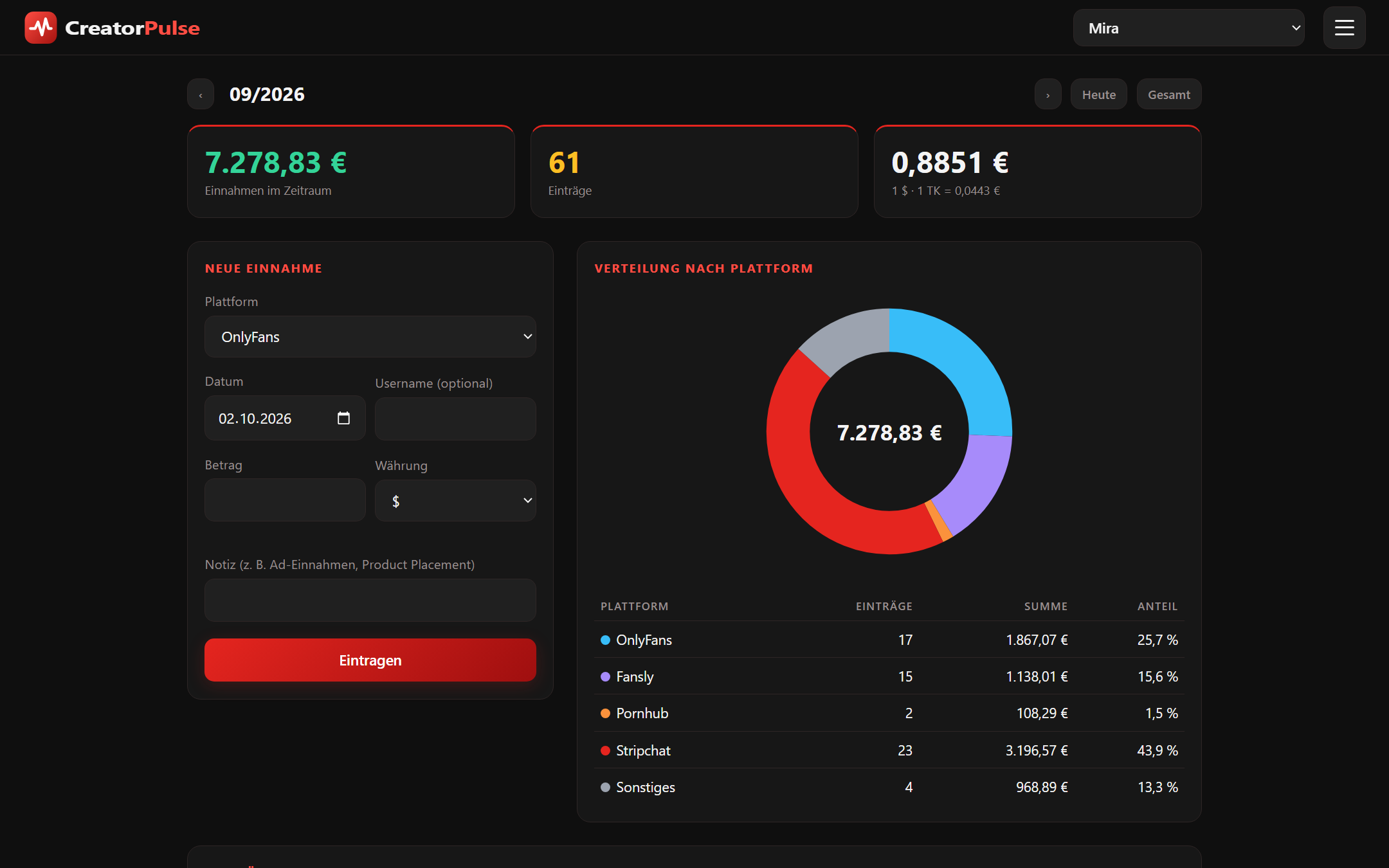Click the 0,8851 € exchange rate value
Image resolution: width=1389 pixels, height=868 pixels.
tap(950, 163)
